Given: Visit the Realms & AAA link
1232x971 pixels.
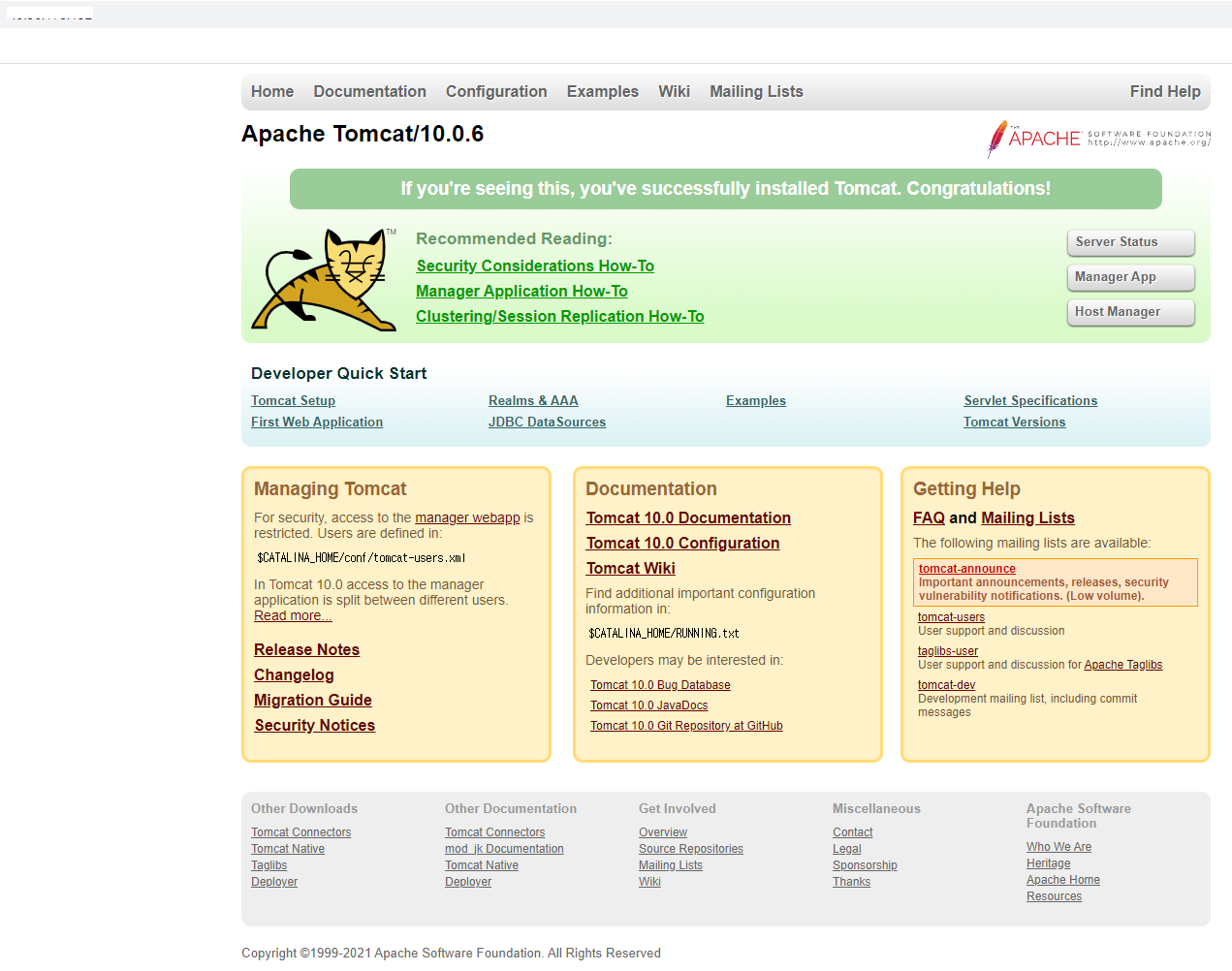Looking at the screenshot, I should 533,400.
